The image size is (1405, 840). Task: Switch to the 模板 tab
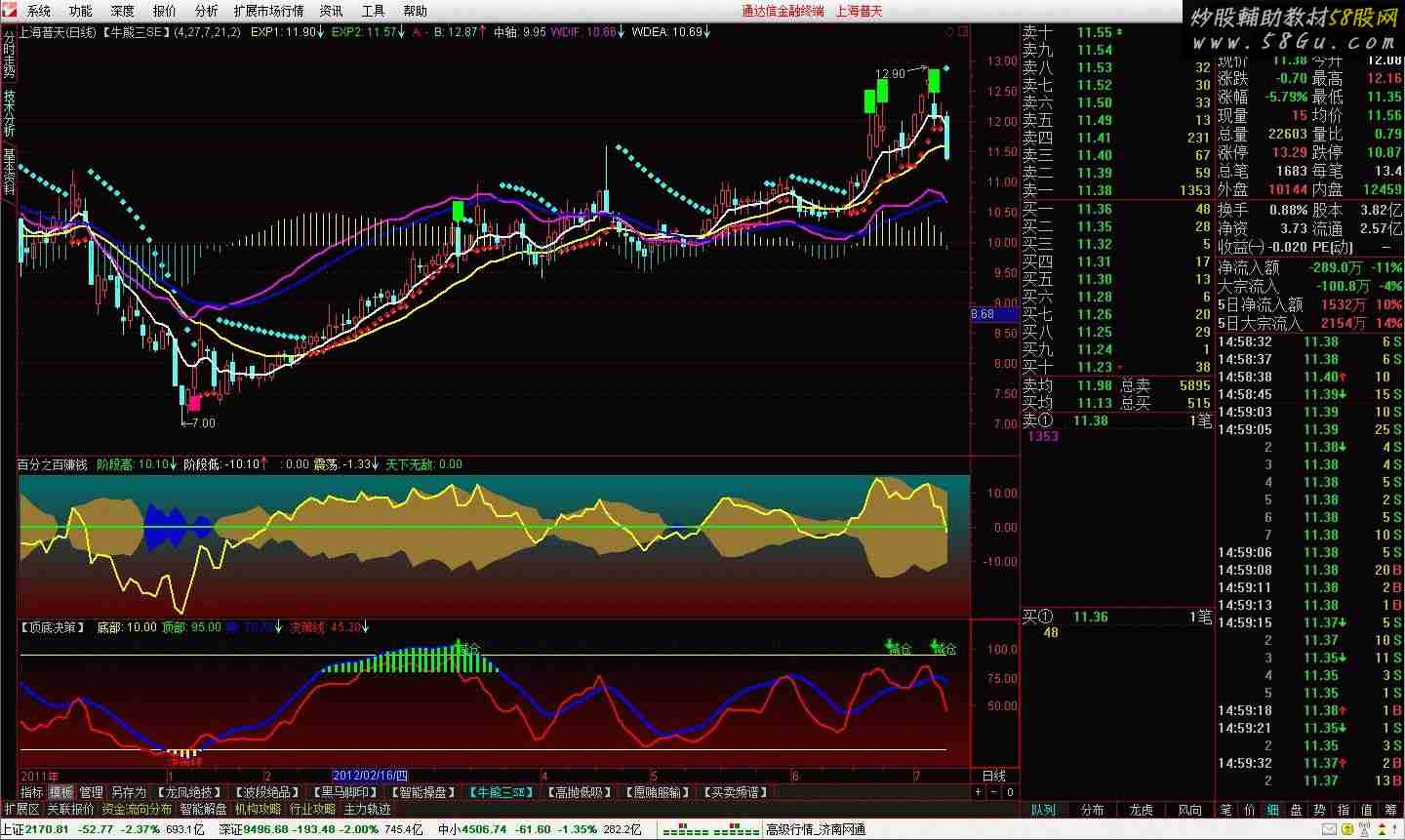pyautogui.click(x=61, y=792)
